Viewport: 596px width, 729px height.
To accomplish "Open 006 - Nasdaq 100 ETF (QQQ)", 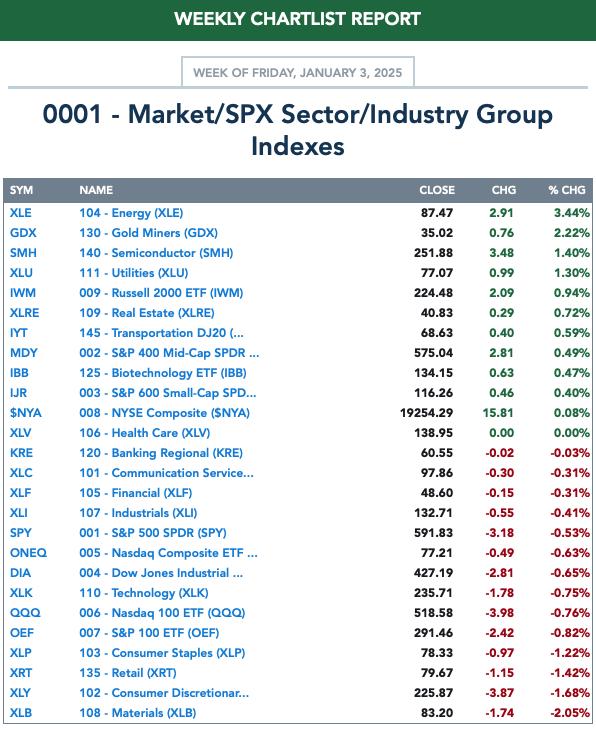I will tap(162, 613).
